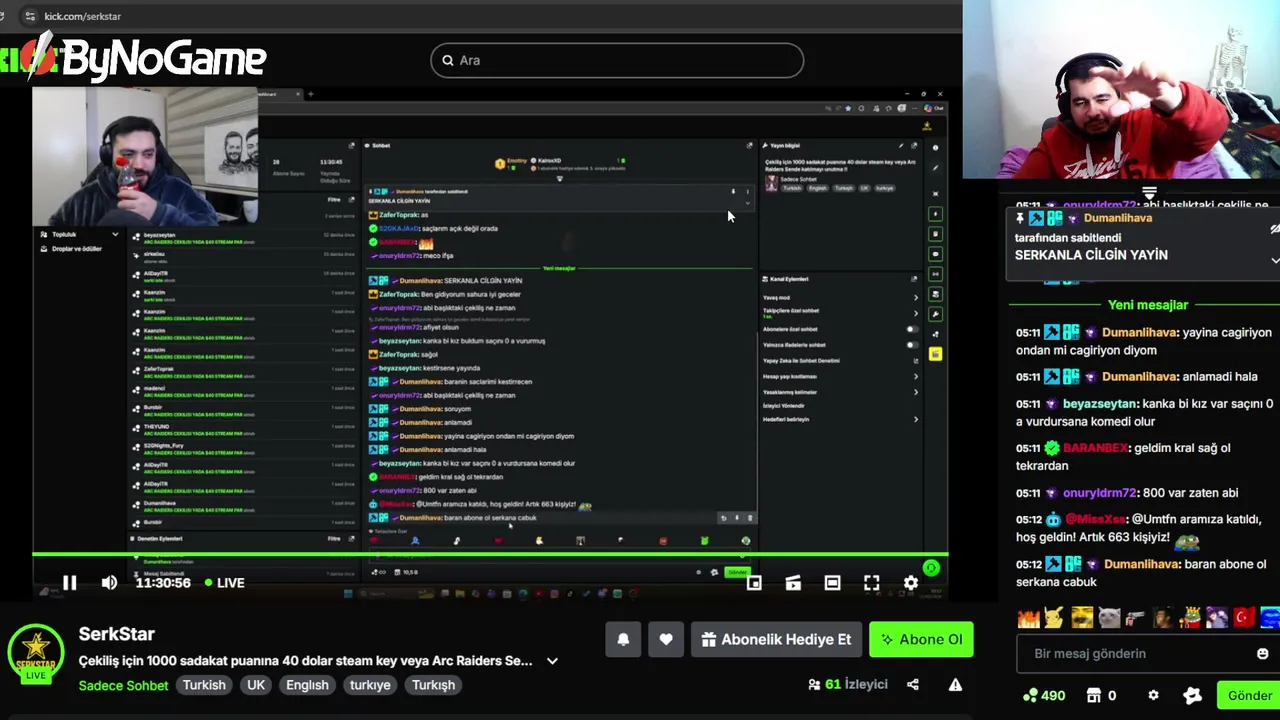Select the UK tag

[x=256, y=685]
